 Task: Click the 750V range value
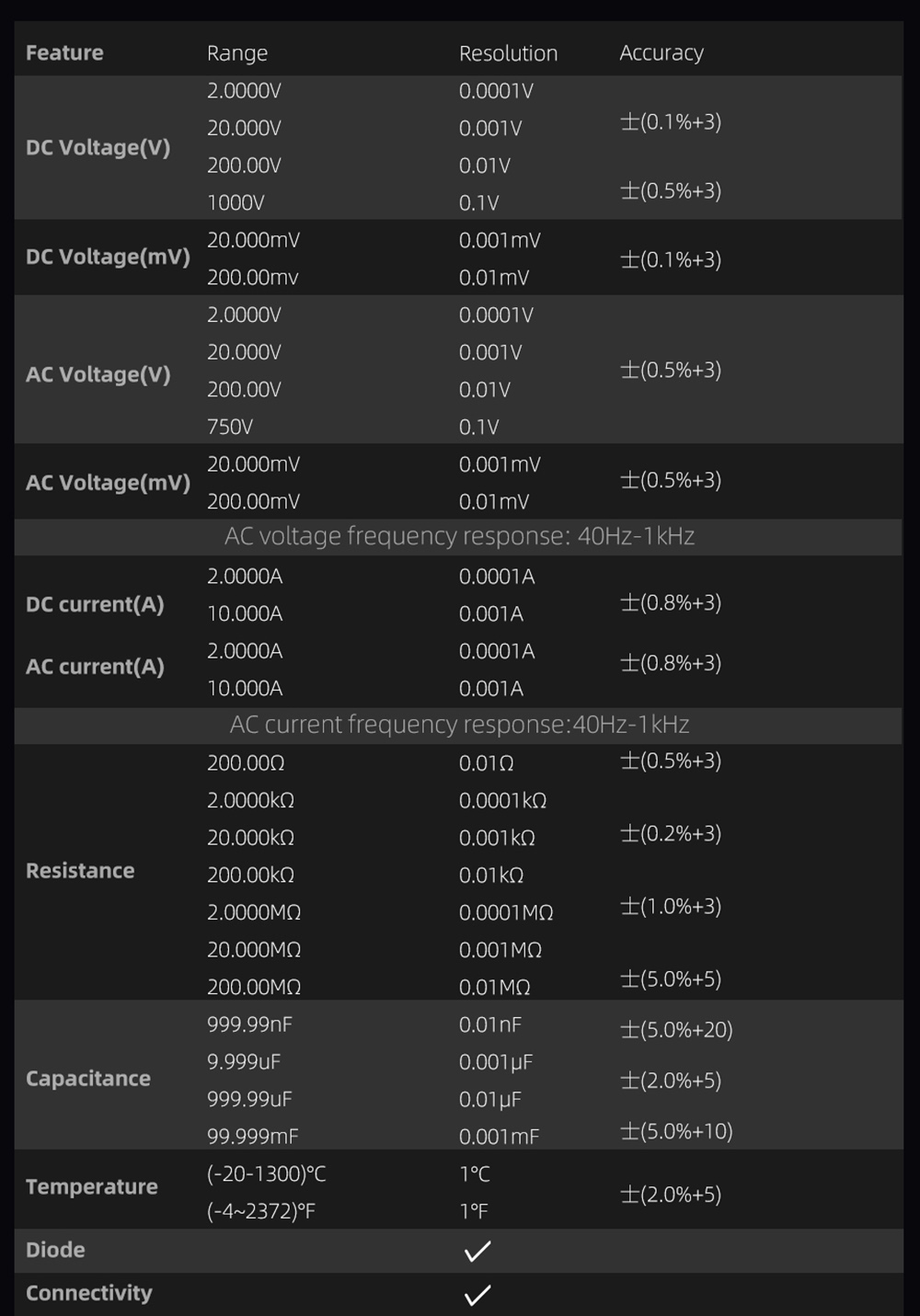(230, 427)
